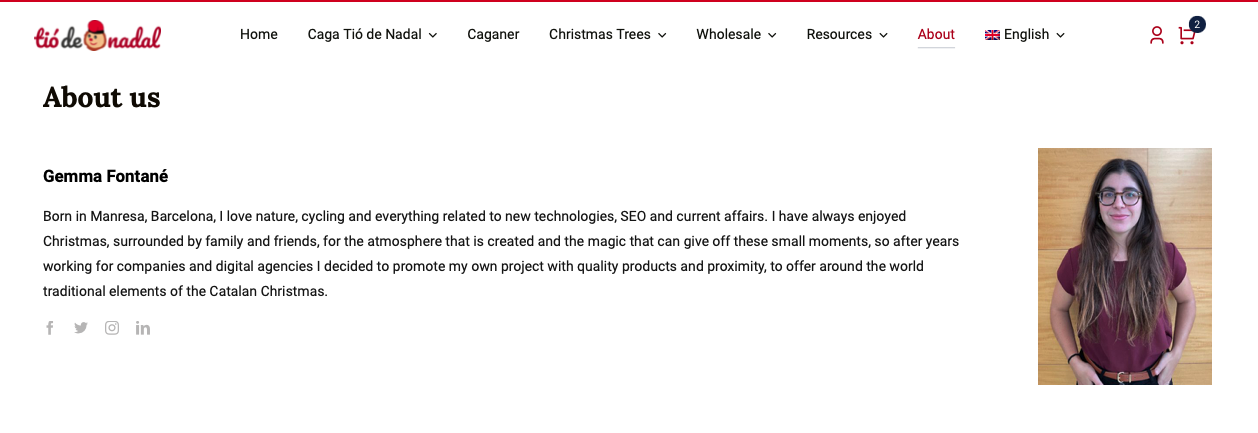The width and height of the screenshot is (1258, 433).
Task: Expand the Resources dropdown menu
Action: coord(847,34)
